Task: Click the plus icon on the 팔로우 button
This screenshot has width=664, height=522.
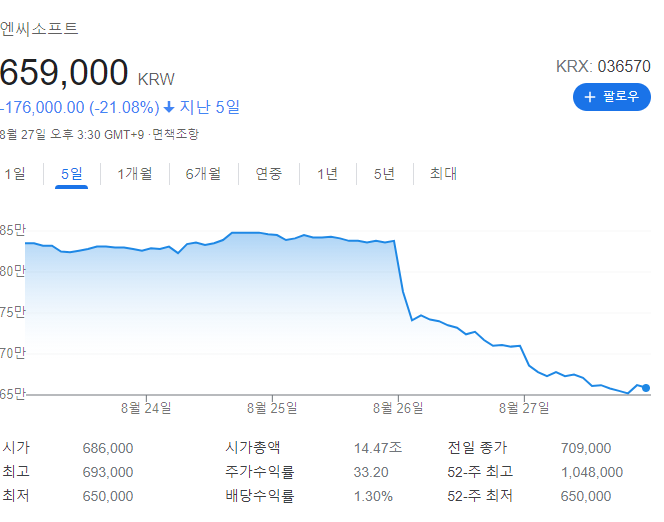Action: (590, 97)
